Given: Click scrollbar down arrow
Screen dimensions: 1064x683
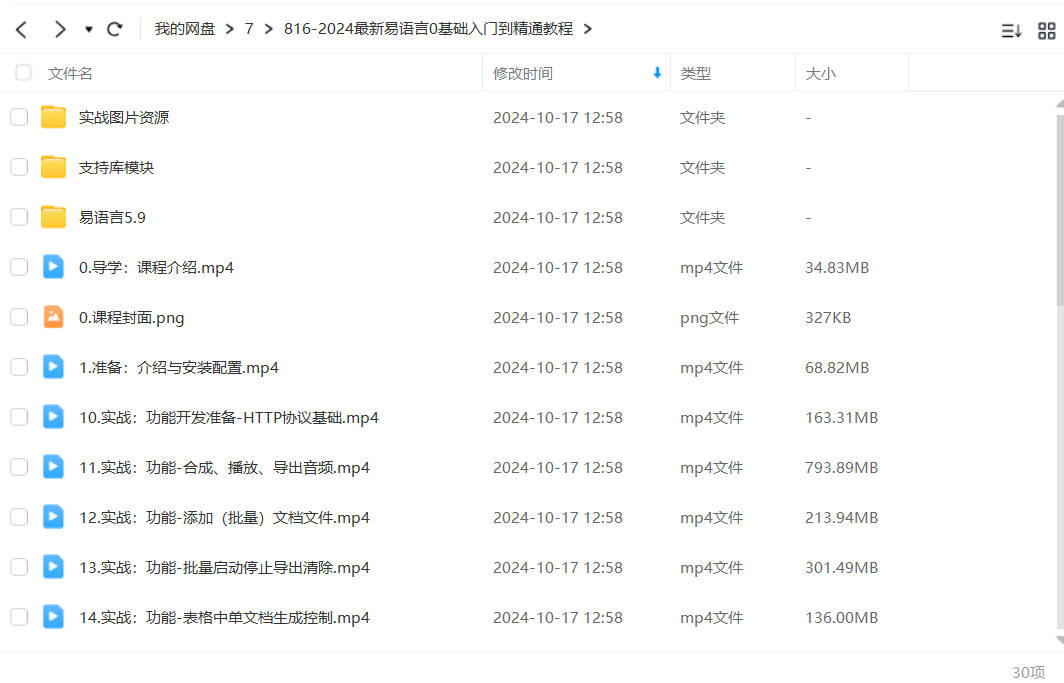Looking at the screenshot, I should click(x=1060, y=640).
